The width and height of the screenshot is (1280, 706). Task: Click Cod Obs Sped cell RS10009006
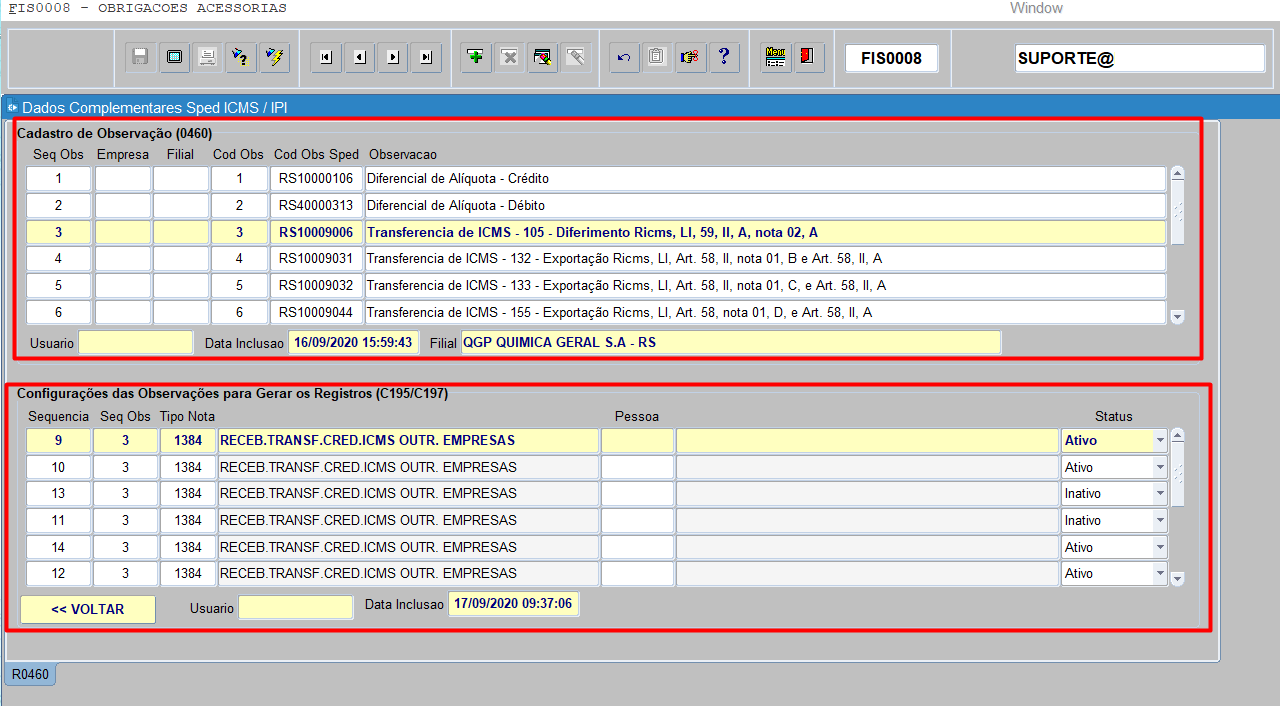pyautogui.click(x=316, y=232)
